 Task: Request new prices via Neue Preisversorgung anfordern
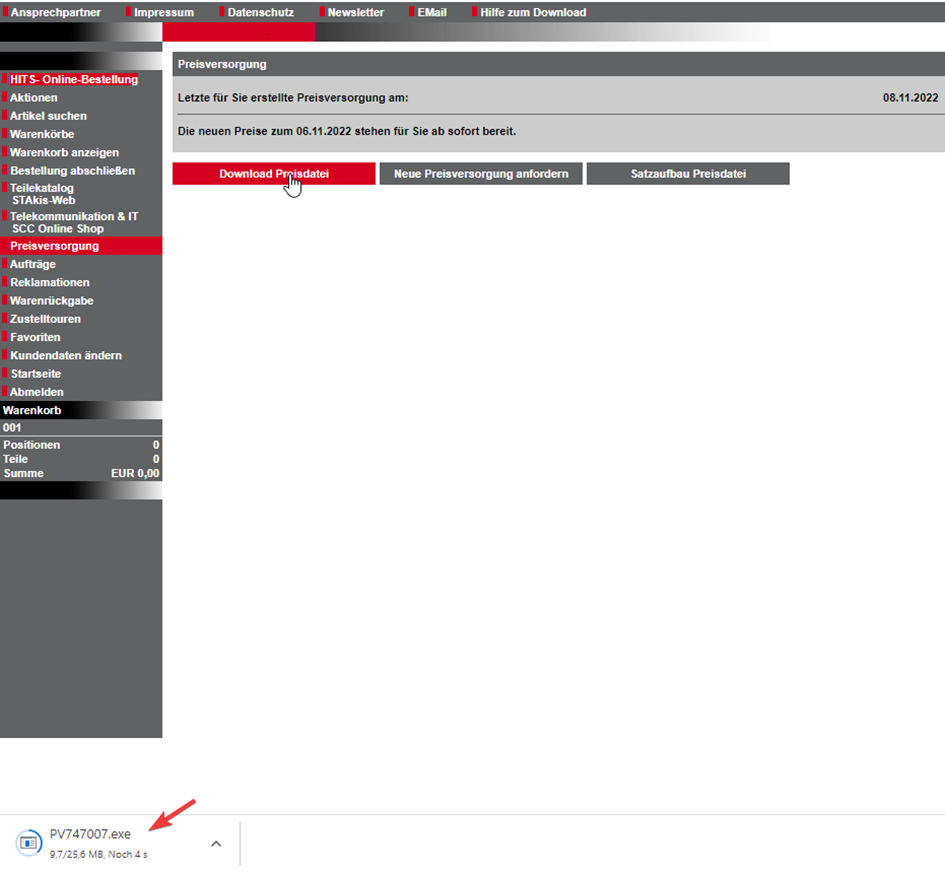click(481, 174)
